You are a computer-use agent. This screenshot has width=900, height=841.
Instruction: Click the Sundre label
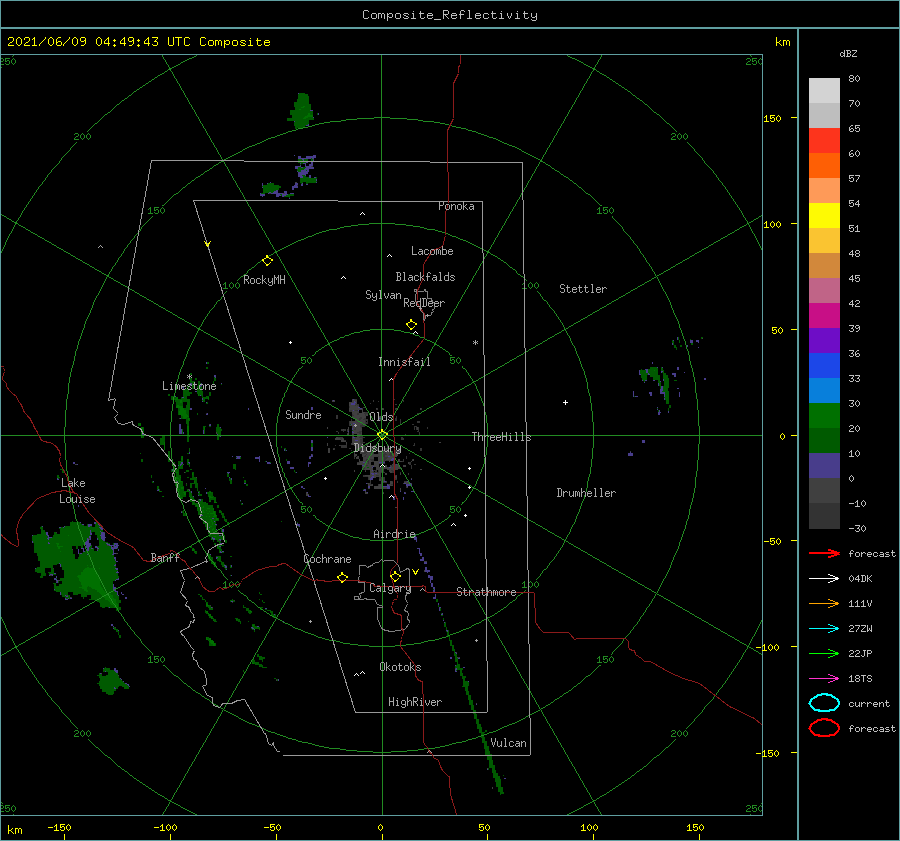[x=303, y=414]
